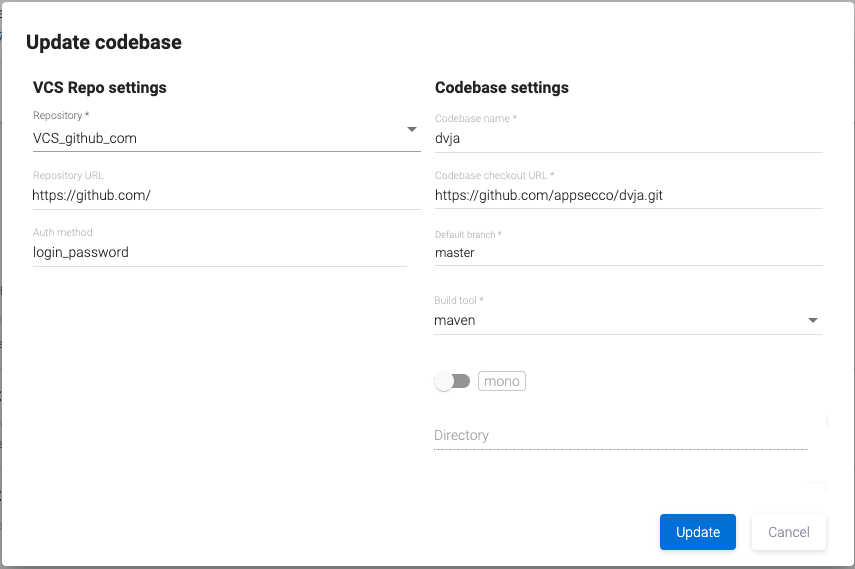Click the Update codebase dialog title
Image resolution: width=855 pixels, height=569 pixels.
(104, 42)
